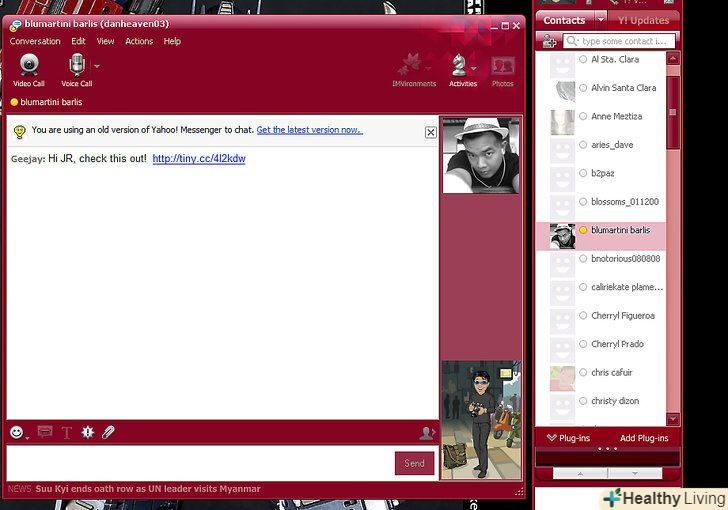Focus the contact search field
The height and width of the screenshot is (510, 728).
tap(619, 41)
